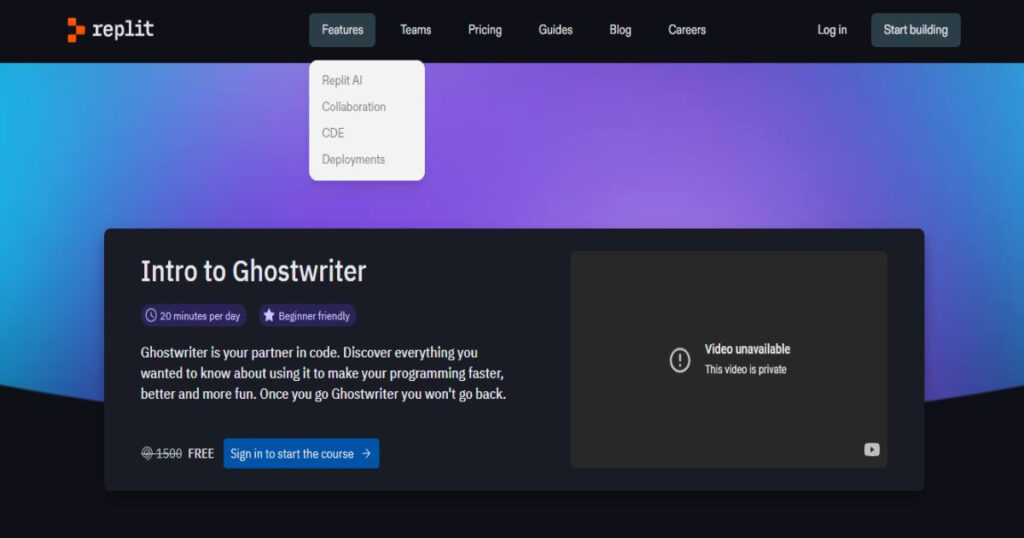Go to the Pricing page
This screenshot has height=538, width=1024.
point(485,30)
